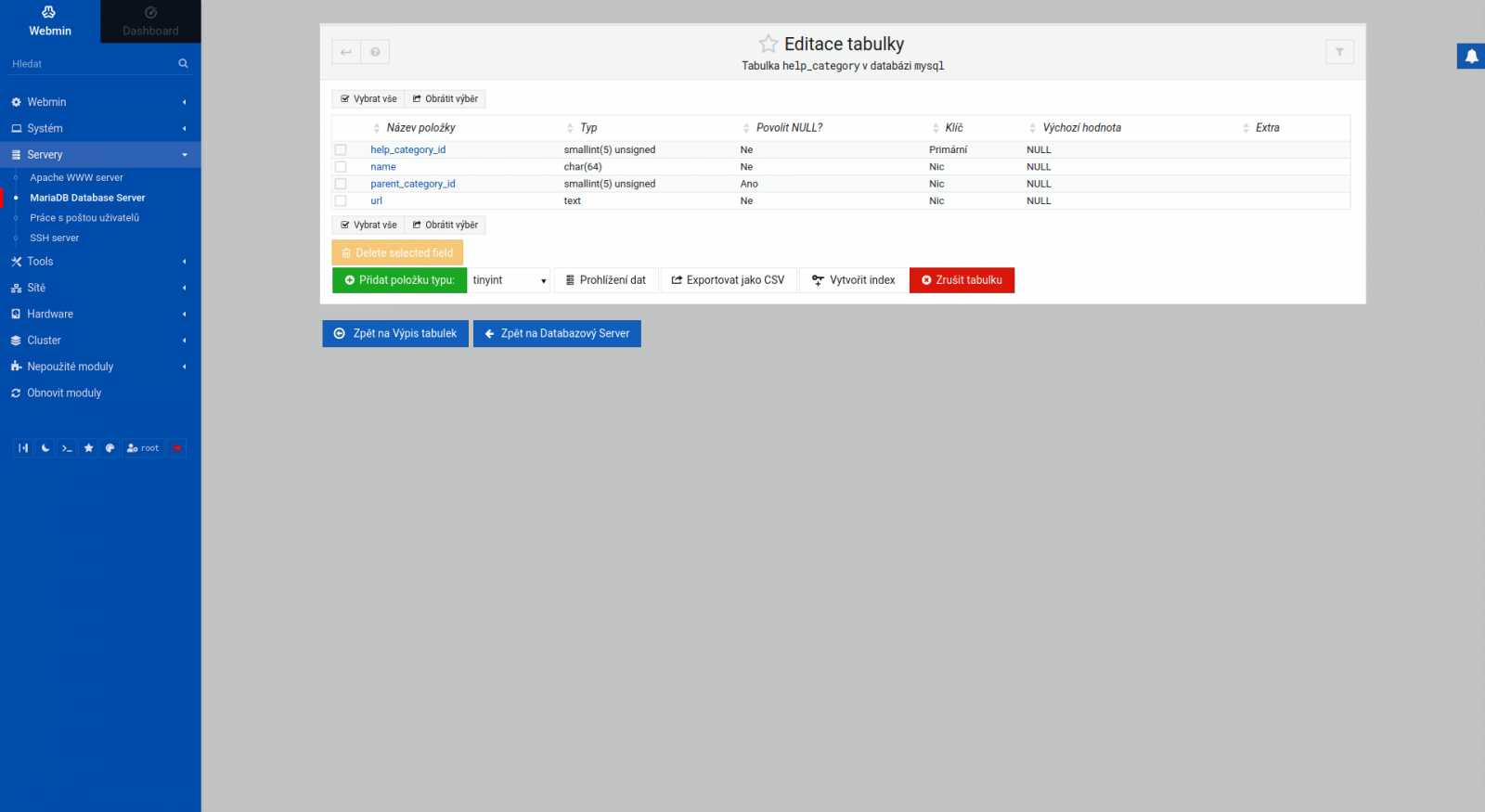Check the name row checkbox
Screen dimensions: 1485x812
pos(341,167)
